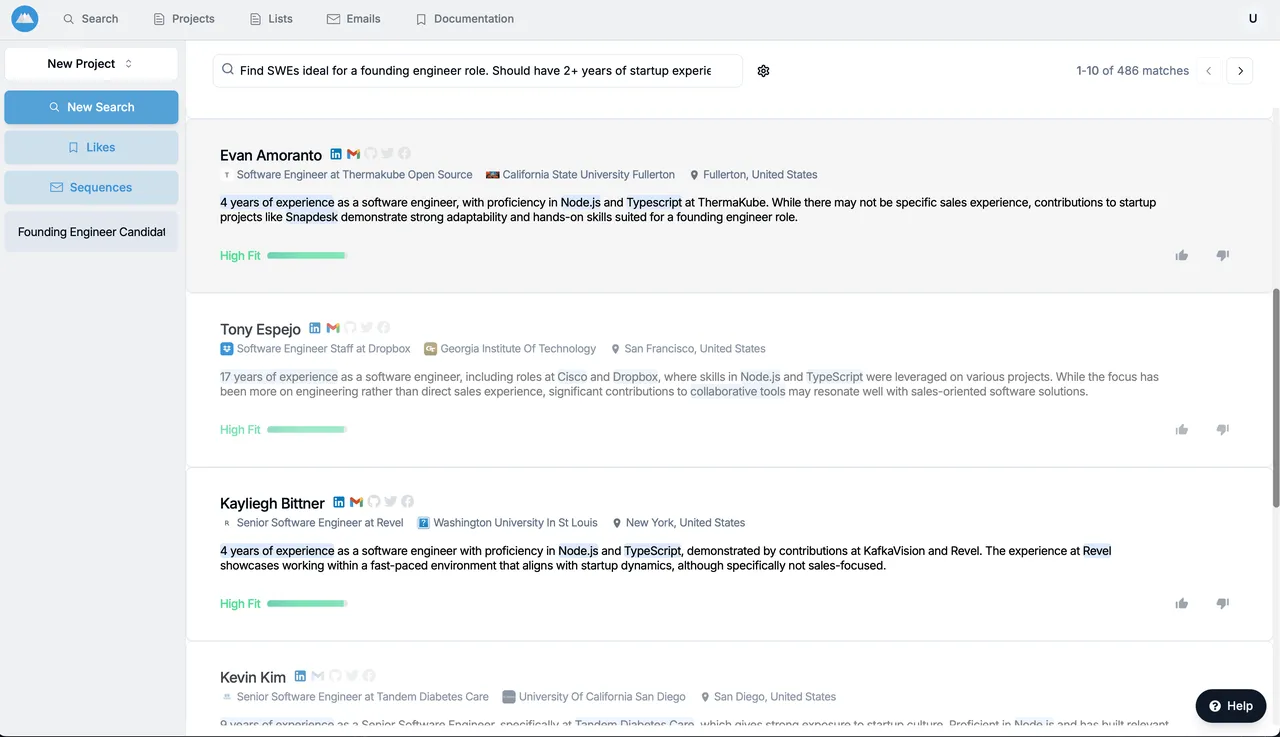Click Kevin Kim's faded Gmail icon
The width and height of the screenshot is (1280, 737).
318,676
